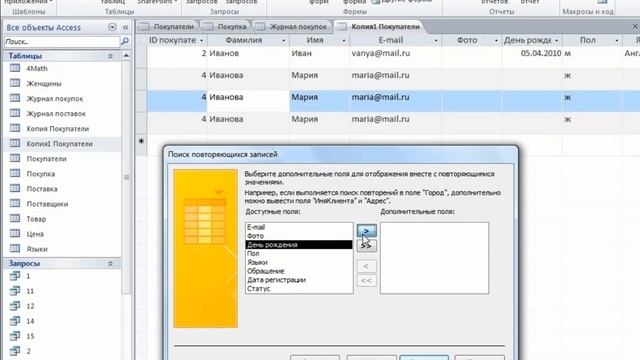The height and width of the screenshot is (360, 640).
Task: Open the Копия Покупатели table icon
Action: pyautogui.click(x=15, y=129)
